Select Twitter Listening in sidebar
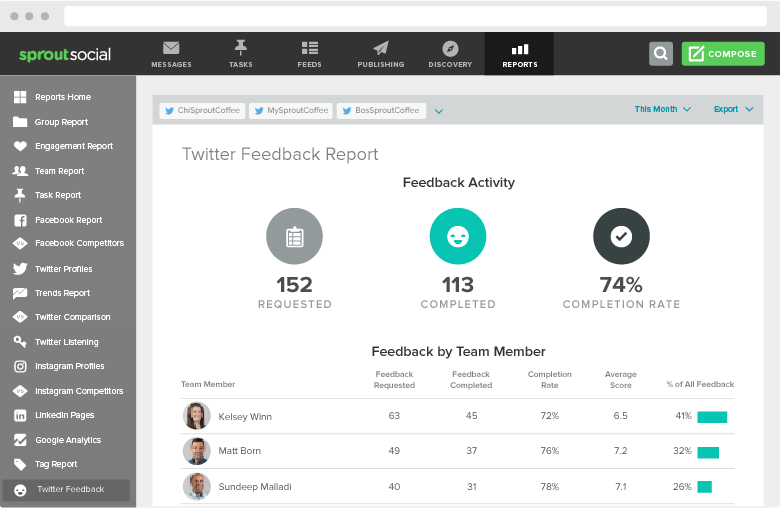Screen dimensions: 780x508 coord(67,342)
